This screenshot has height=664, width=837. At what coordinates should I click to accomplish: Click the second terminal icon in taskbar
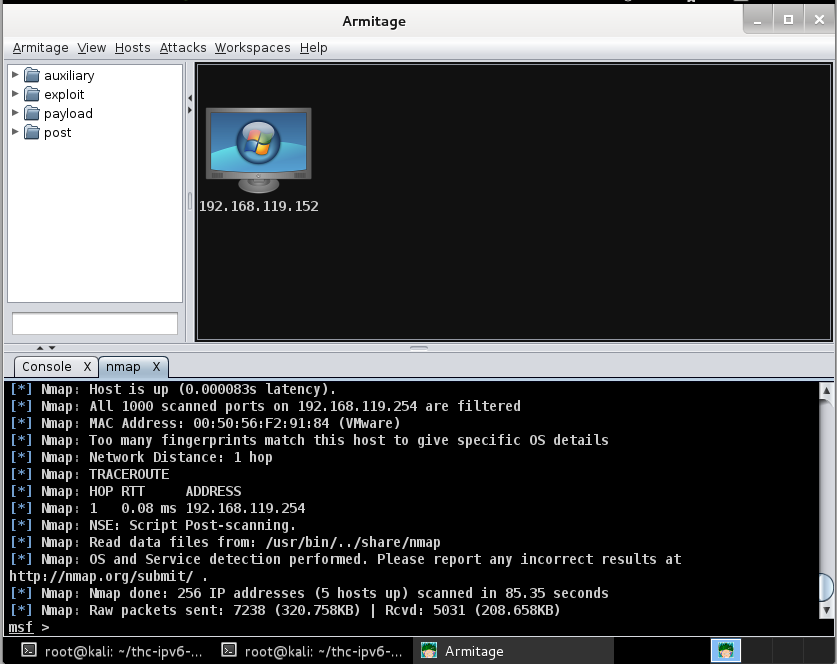(x=229, y=650)
